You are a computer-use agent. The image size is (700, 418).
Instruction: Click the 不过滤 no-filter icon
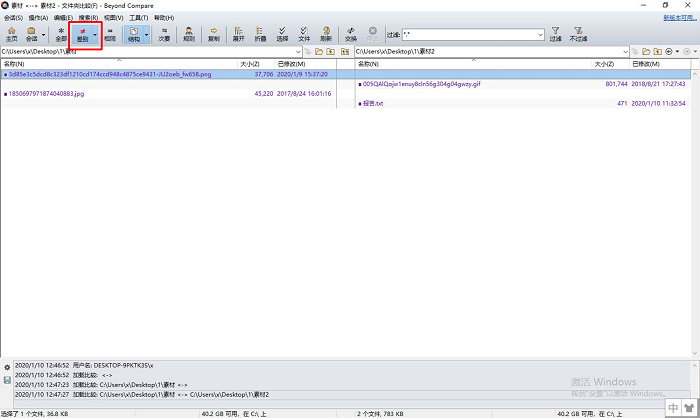click(578, 34)
